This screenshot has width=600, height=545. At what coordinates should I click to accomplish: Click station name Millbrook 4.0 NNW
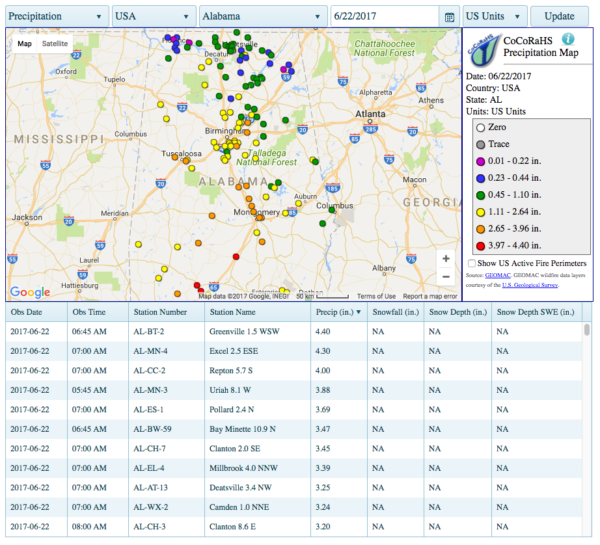click(243, 468)
